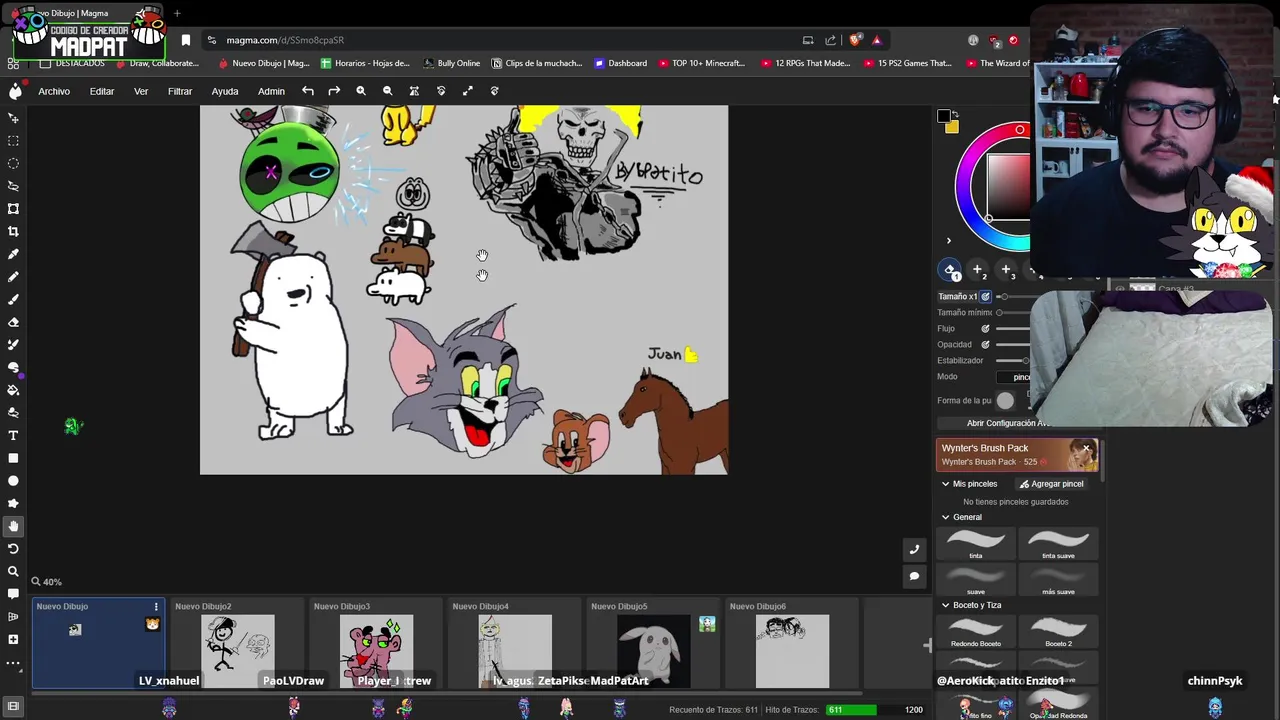Select the brush tool

[x=13, y=299]
